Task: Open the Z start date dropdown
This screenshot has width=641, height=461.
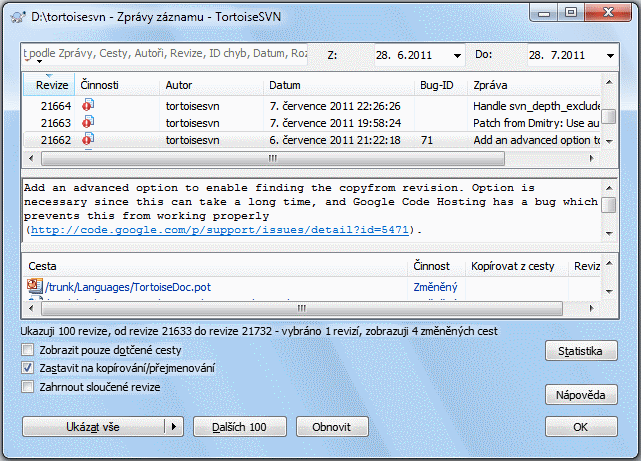Action: [x=457, y=56]
